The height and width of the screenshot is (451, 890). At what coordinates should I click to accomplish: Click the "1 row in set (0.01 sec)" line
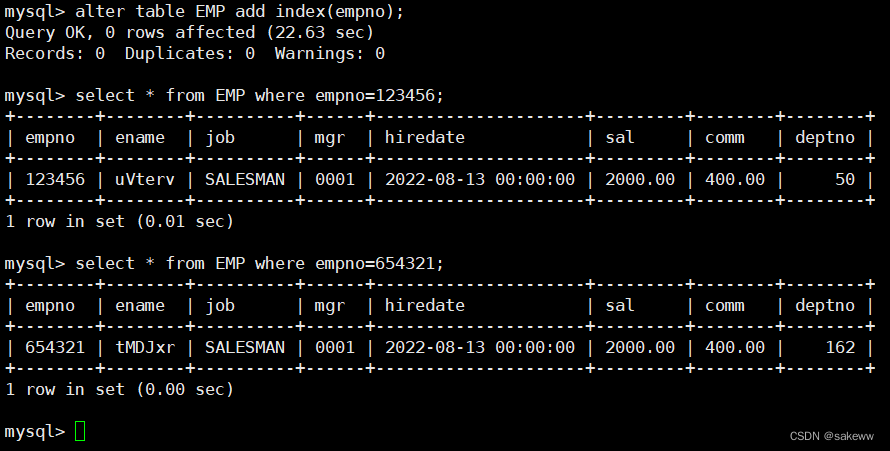(x=119, y=222)
